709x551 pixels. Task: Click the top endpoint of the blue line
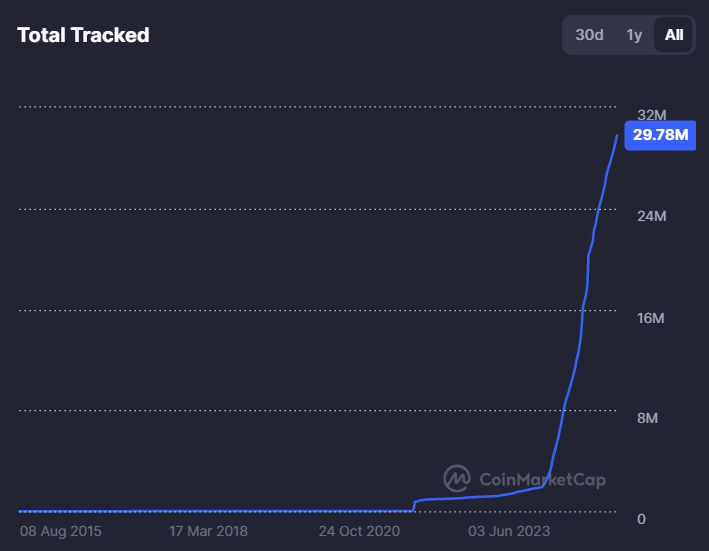(x=616, y=135)
